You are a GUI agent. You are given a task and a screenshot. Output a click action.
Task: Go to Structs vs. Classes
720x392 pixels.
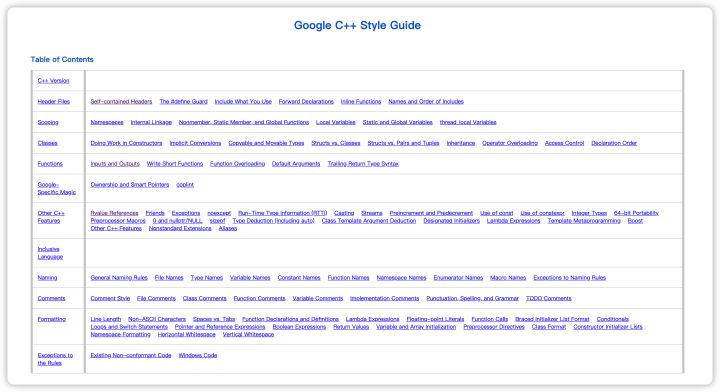point(336,143)
